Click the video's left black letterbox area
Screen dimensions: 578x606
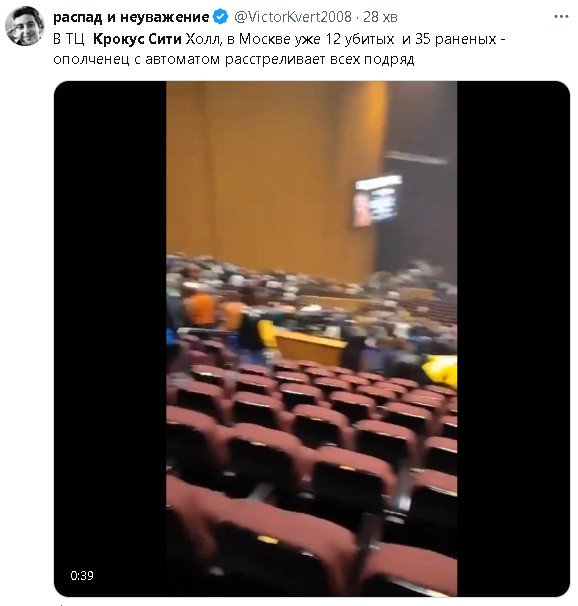[x=110, y=339]
